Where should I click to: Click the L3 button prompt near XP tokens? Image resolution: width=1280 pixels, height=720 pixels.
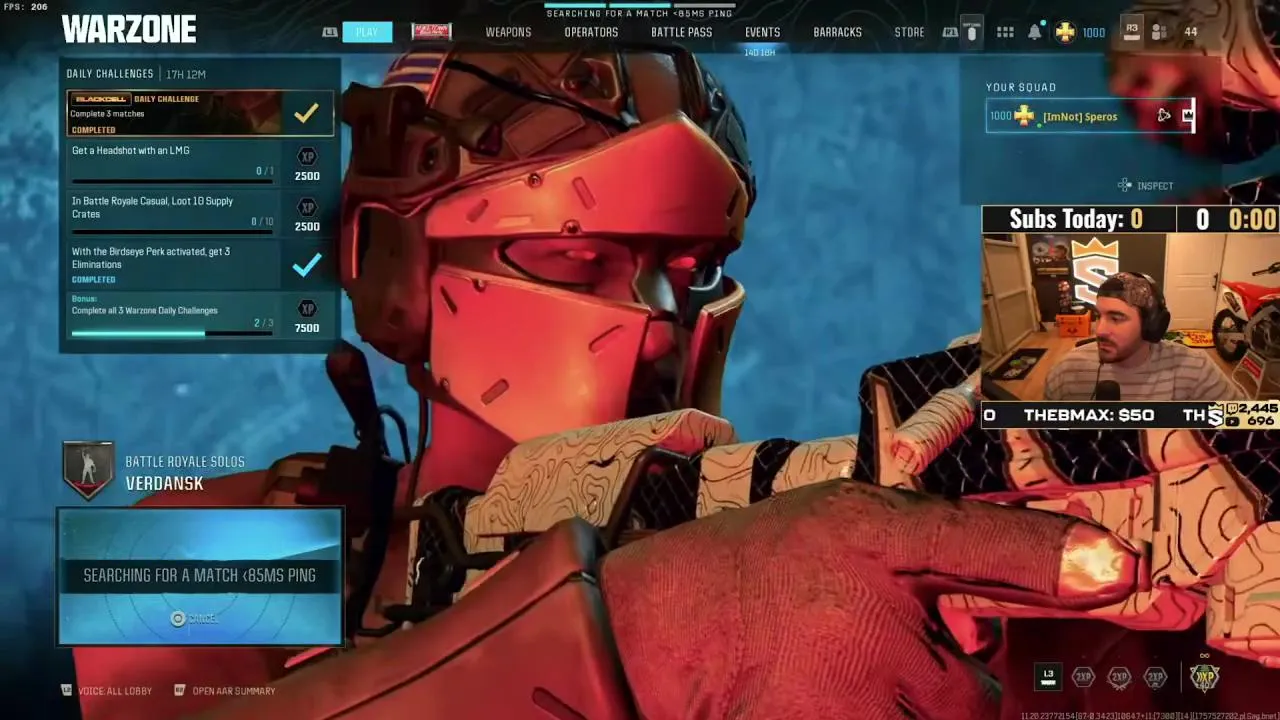tap(1048, 676)
